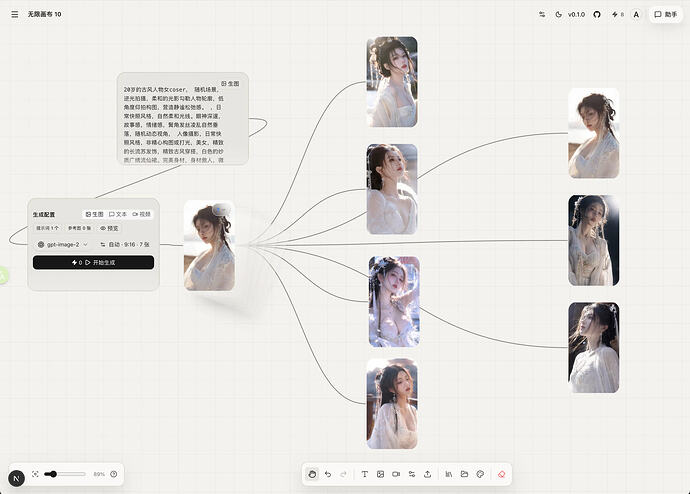
Task: Undo the last canvas action
Action: click(328, 474)
